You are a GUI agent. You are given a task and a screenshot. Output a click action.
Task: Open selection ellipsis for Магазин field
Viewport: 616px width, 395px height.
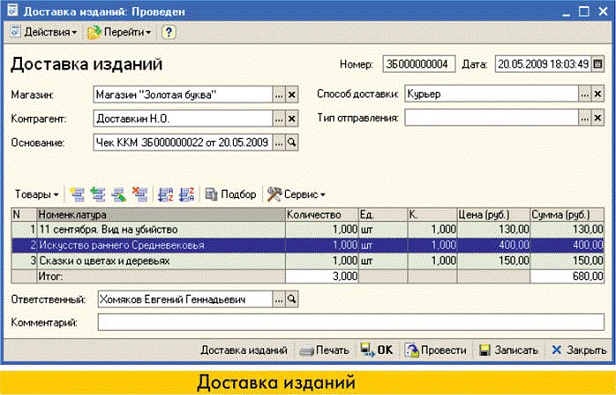(x=279, y=95)
